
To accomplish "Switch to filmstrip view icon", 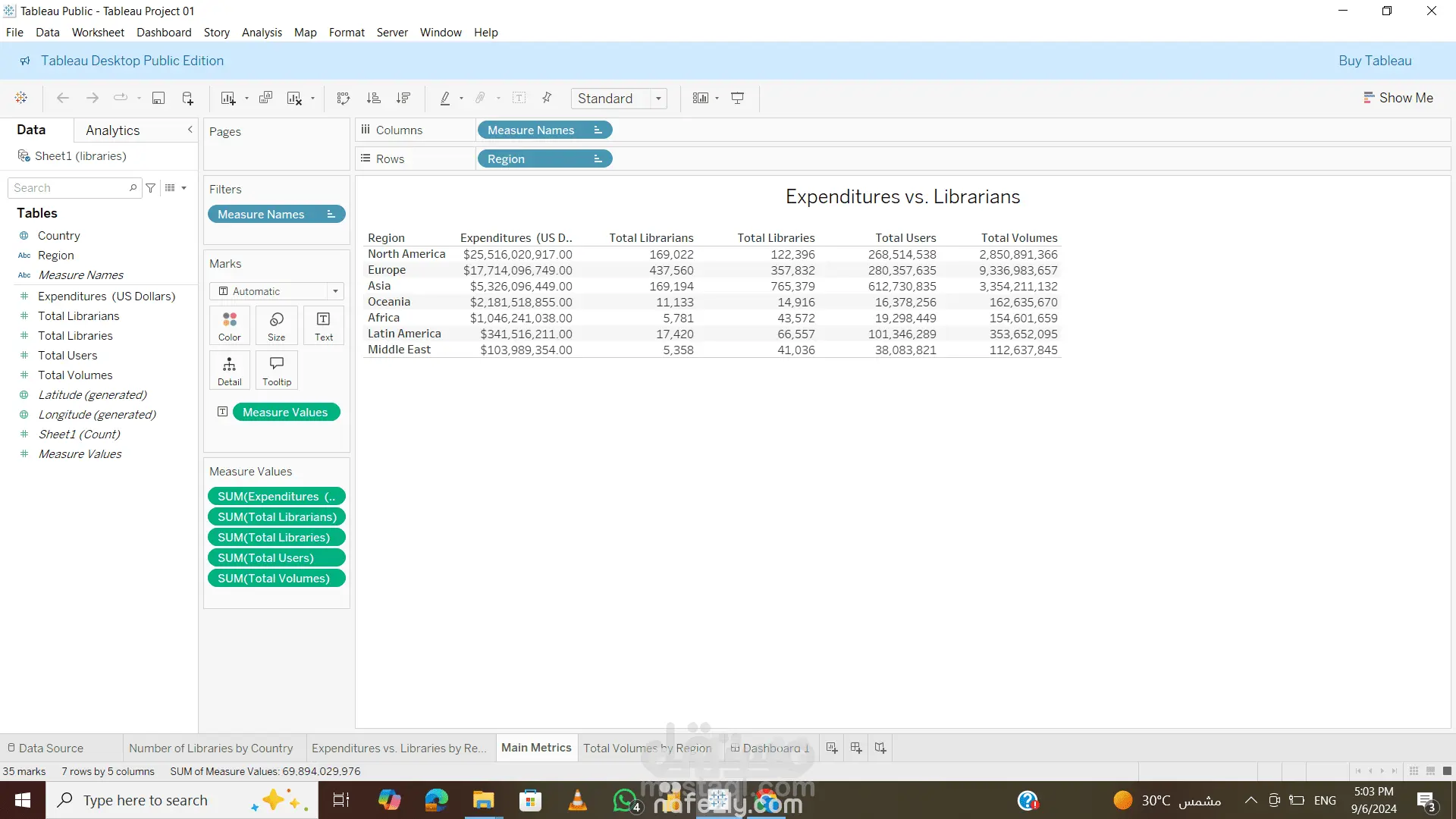I will [x=1430, y=771].
